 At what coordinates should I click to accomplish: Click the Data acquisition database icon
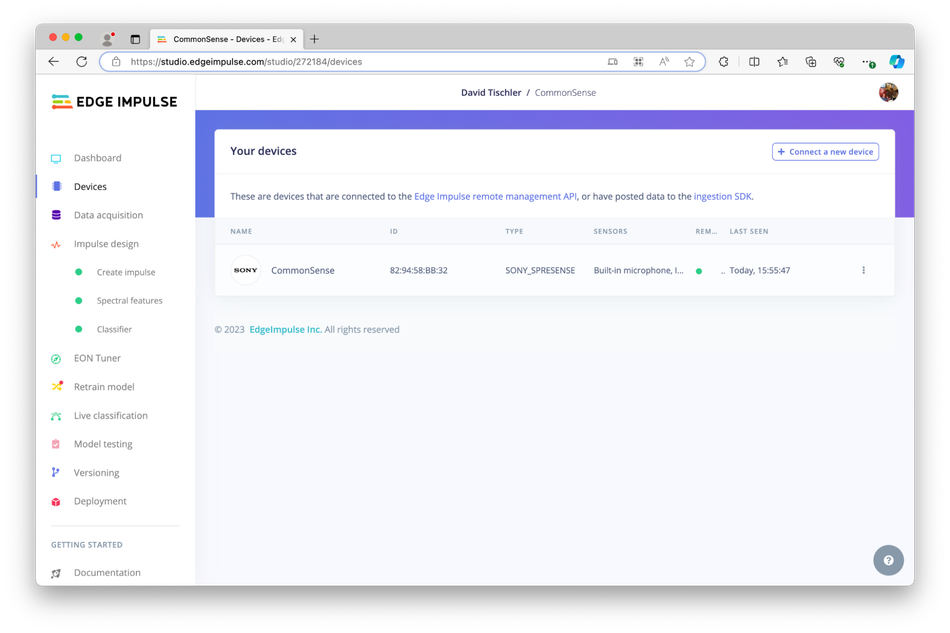[x=56, y=215]
